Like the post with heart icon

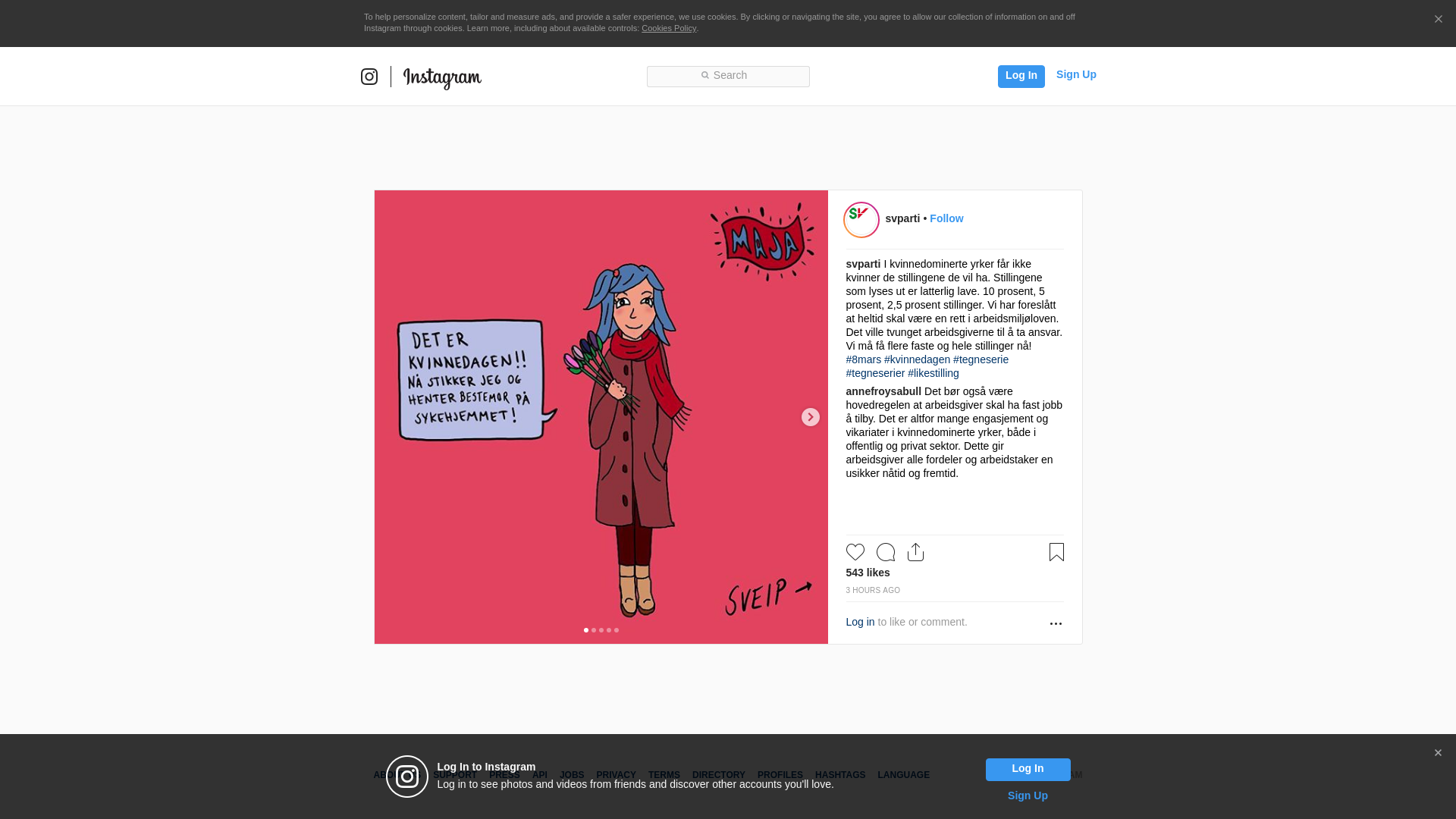(855, 552)
